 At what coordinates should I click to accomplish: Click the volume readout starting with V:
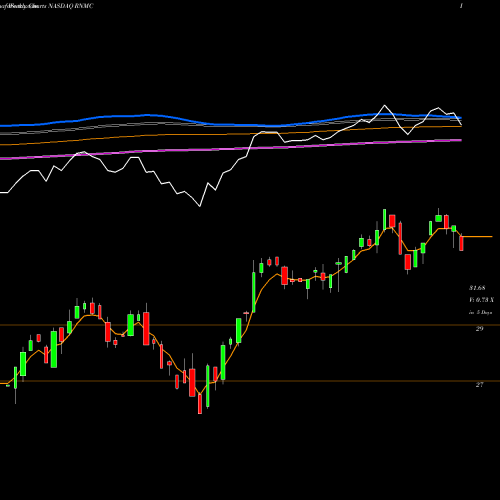tap(481, 300)
